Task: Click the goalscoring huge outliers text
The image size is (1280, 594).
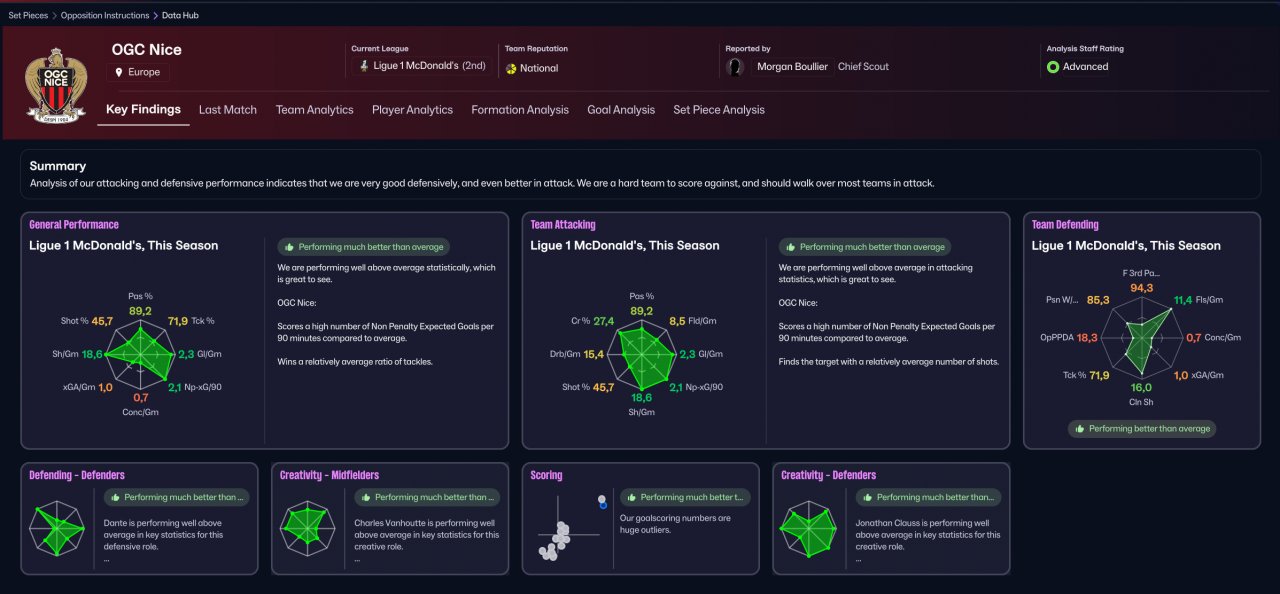Action: pos(675,524)
